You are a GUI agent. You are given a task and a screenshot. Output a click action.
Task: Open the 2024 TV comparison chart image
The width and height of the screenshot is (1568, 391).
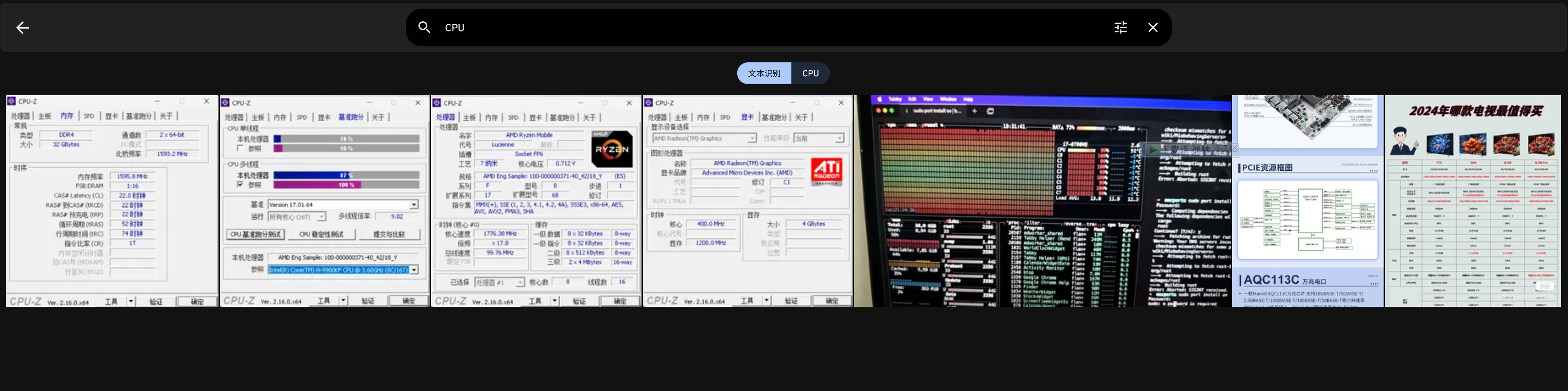click(x=1472, y=201)
